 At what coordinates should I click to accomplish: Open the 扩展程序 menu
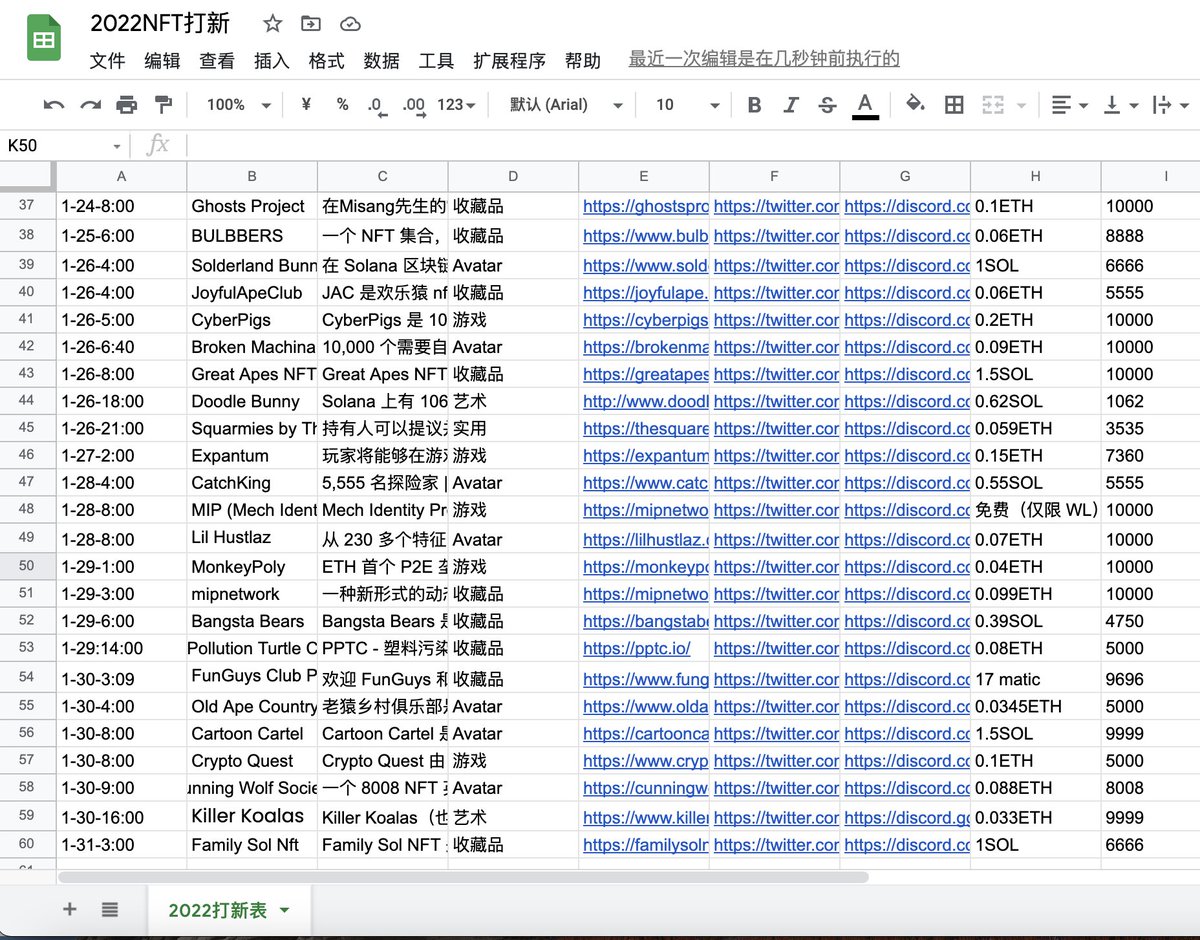tap(510, 61)
